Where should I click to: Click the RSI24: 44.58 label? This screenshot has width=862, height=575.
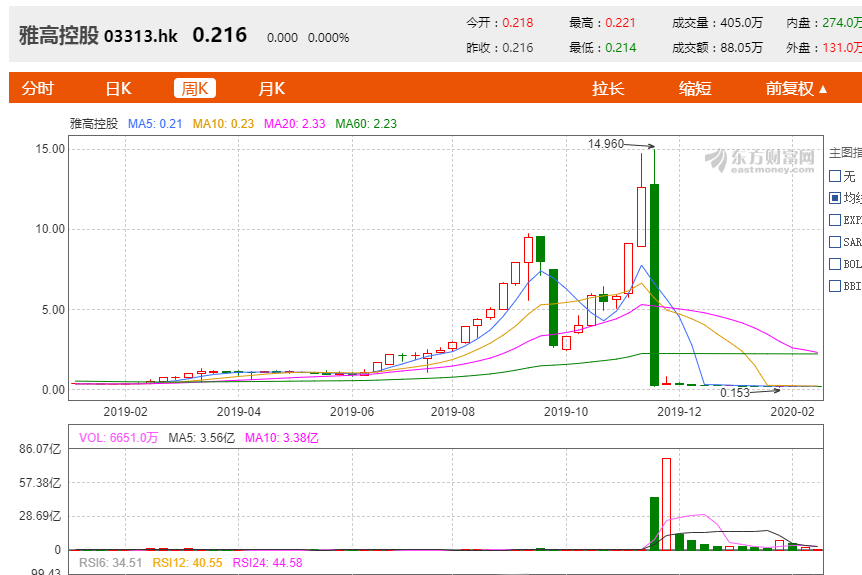268,563
